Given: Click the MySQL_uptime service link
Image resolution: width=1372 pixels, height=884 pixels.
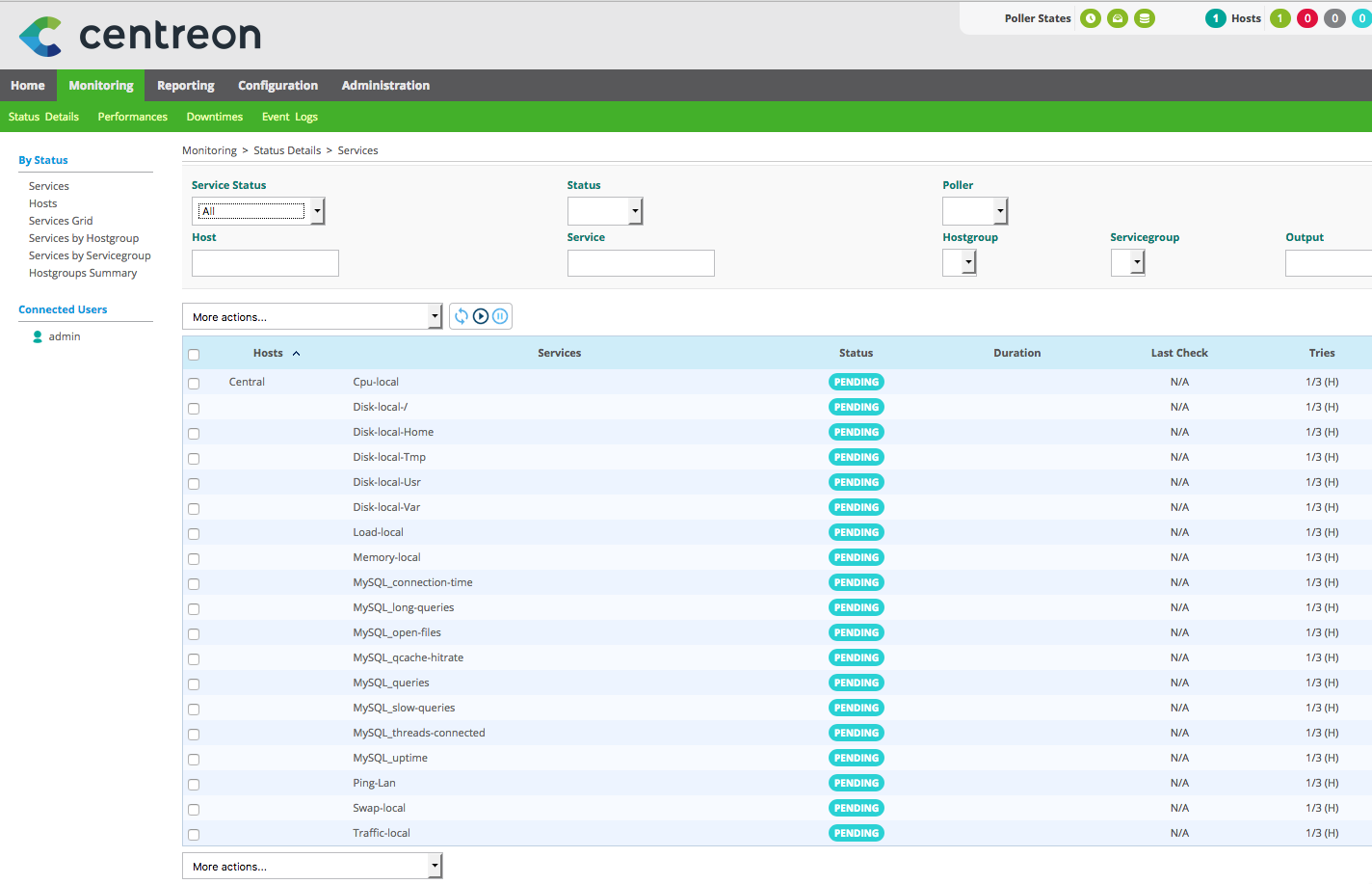Looking at the screenshot, I should [x=390, y=758].
